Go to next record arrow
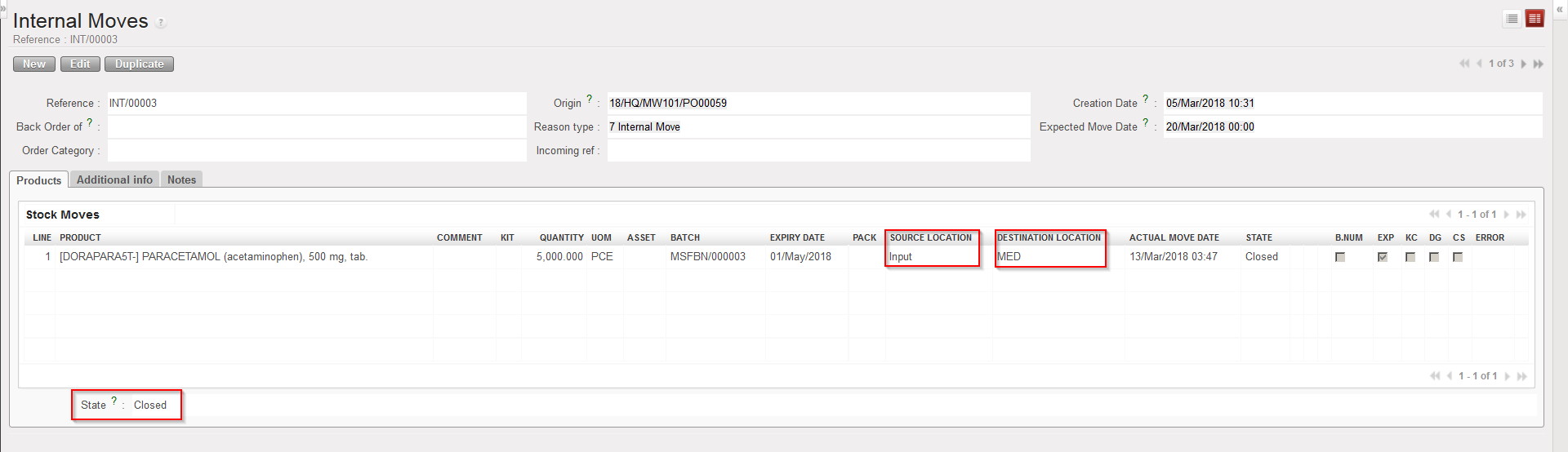This screenshot has height=452, width=1568. [x=1524, y=64]
